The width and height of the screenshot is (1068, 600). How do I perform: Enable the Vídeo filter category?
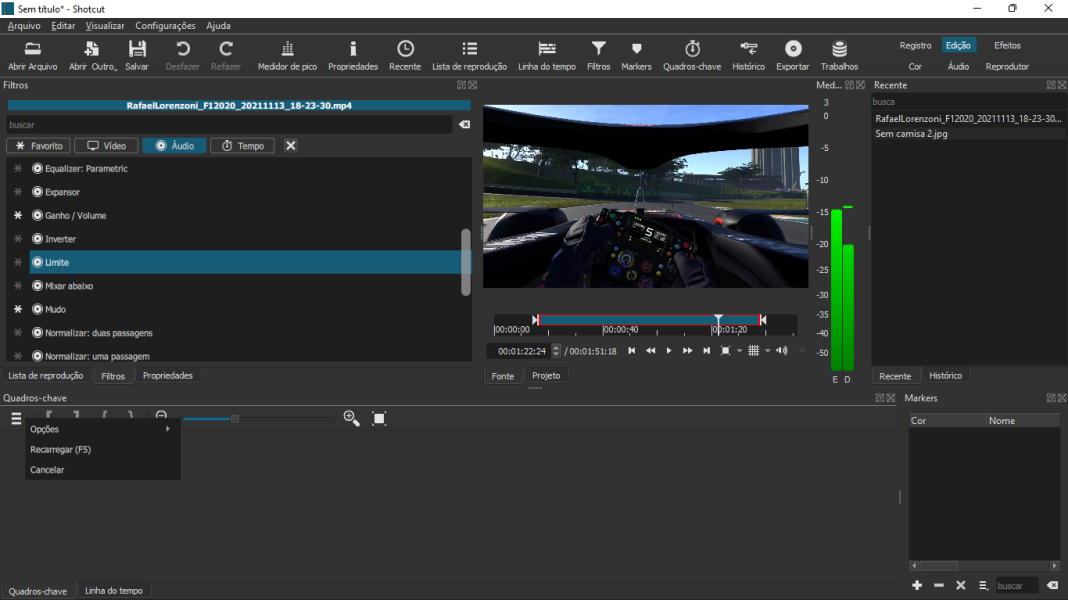[105, 145]
